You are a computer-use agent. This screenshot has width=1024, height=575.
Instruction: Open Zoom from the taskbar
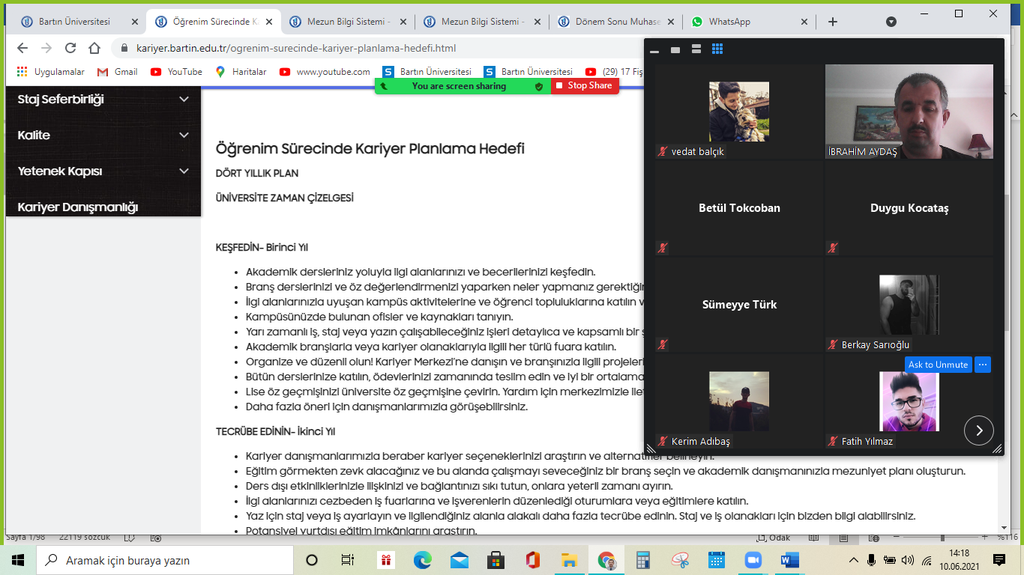pyautogui.click(x=753, y=560)
